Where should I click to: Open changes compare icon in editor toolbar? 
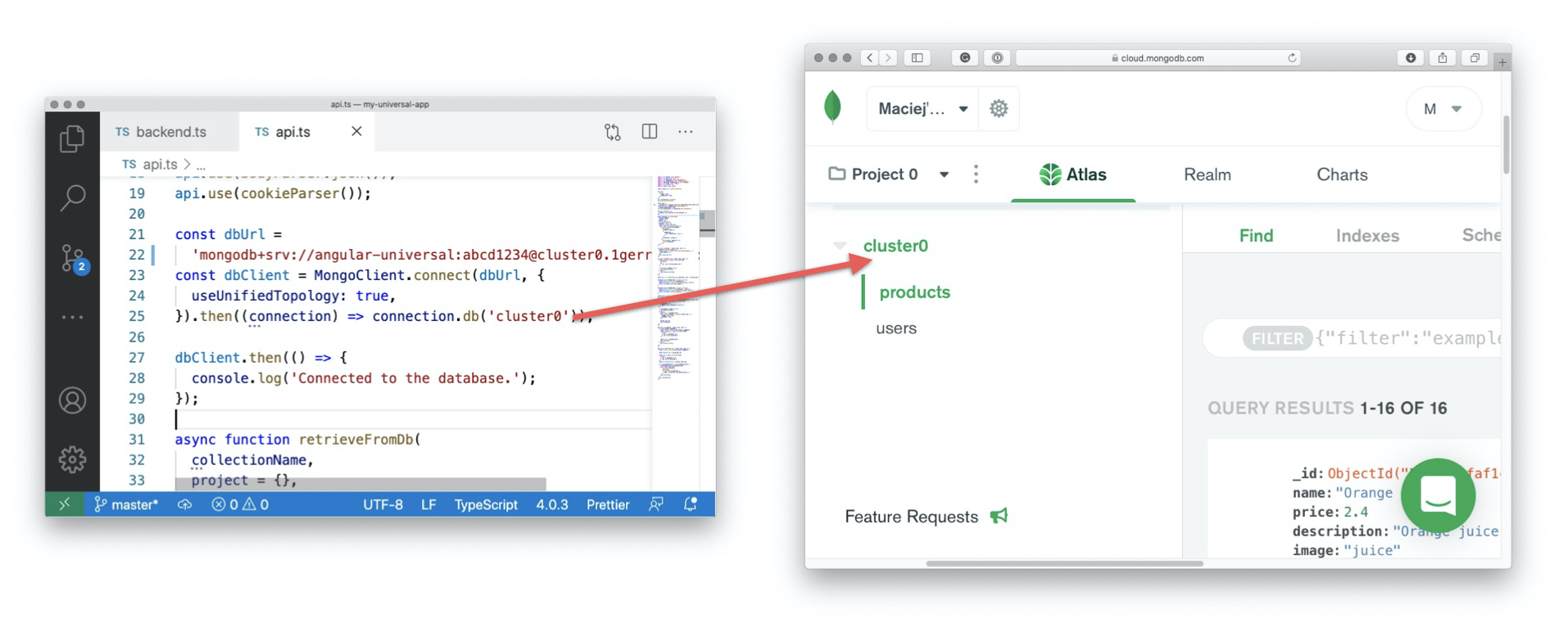tap(613, 132)
